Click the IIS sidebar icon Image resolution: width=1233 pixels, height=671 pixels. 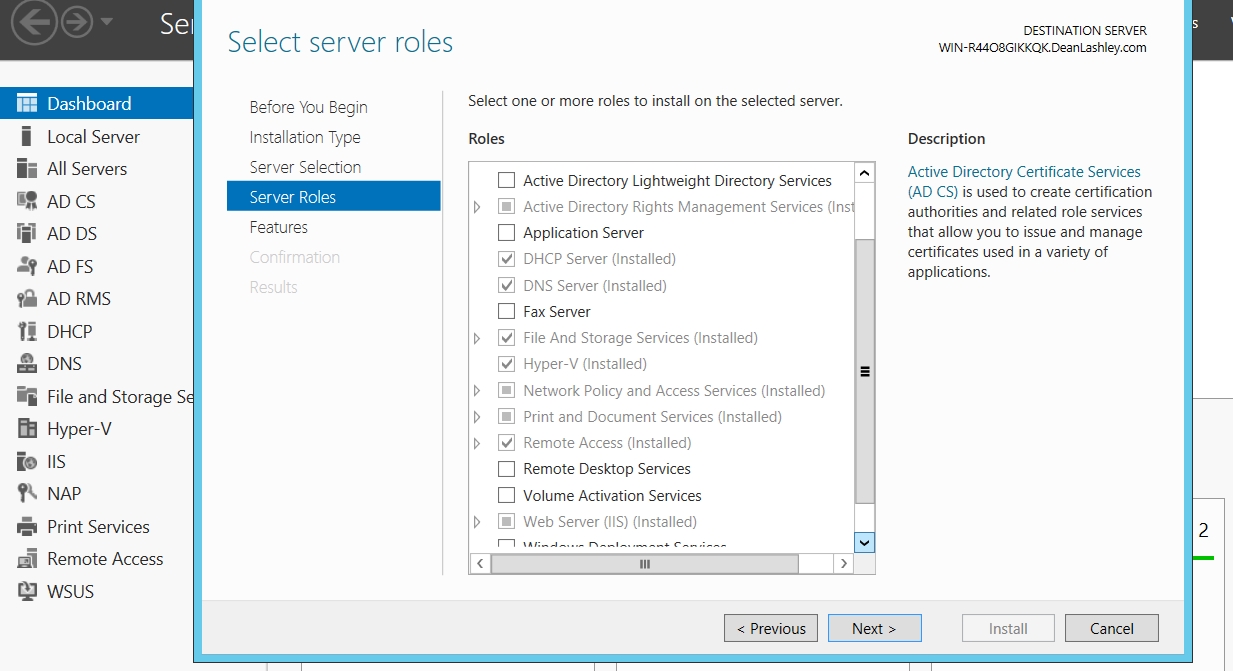pyautogui.click(x=27, y=461)
